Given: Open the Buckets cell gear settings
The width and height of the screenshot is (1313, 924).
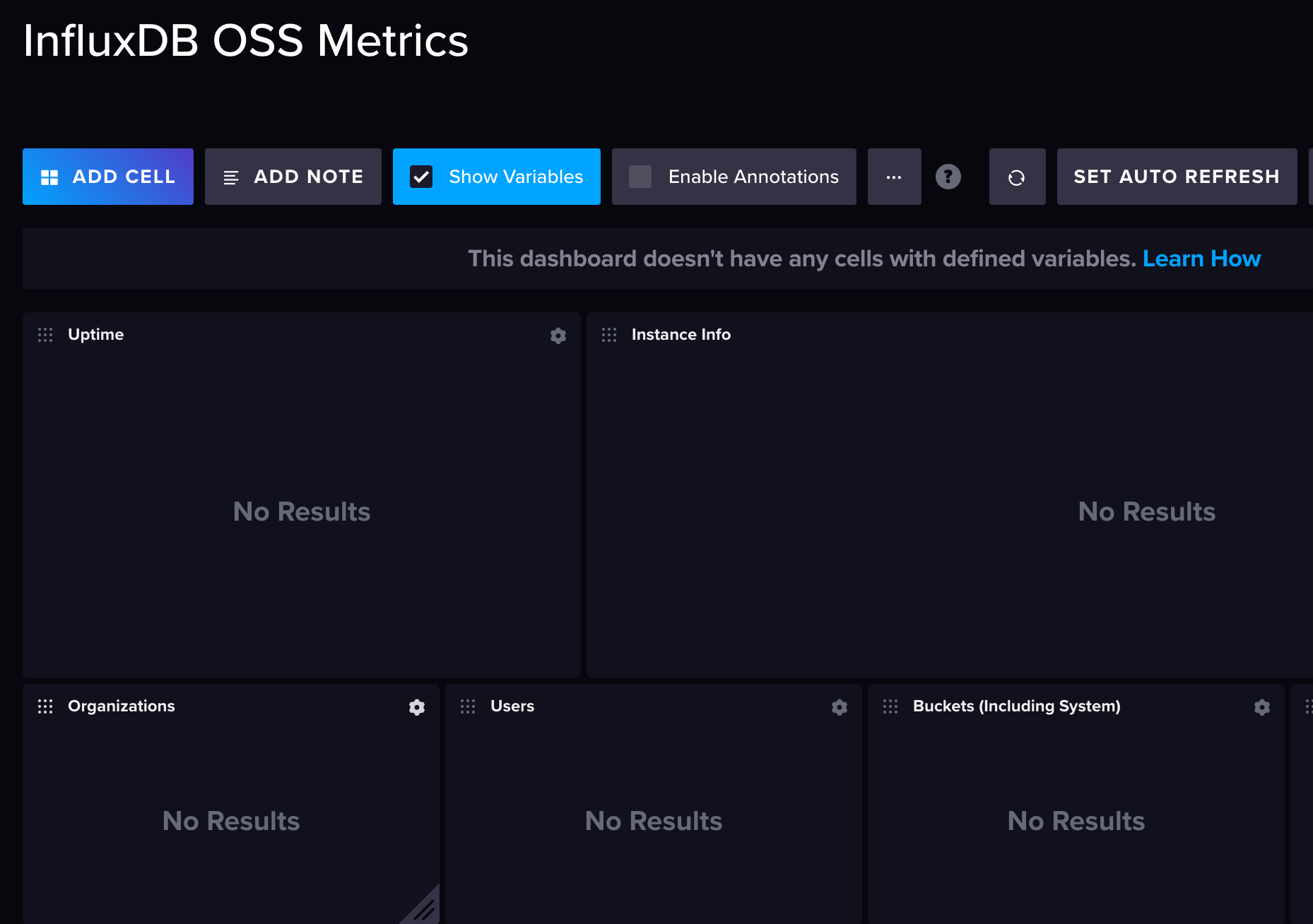Looking at the screenshot, I should (1262, 707).
